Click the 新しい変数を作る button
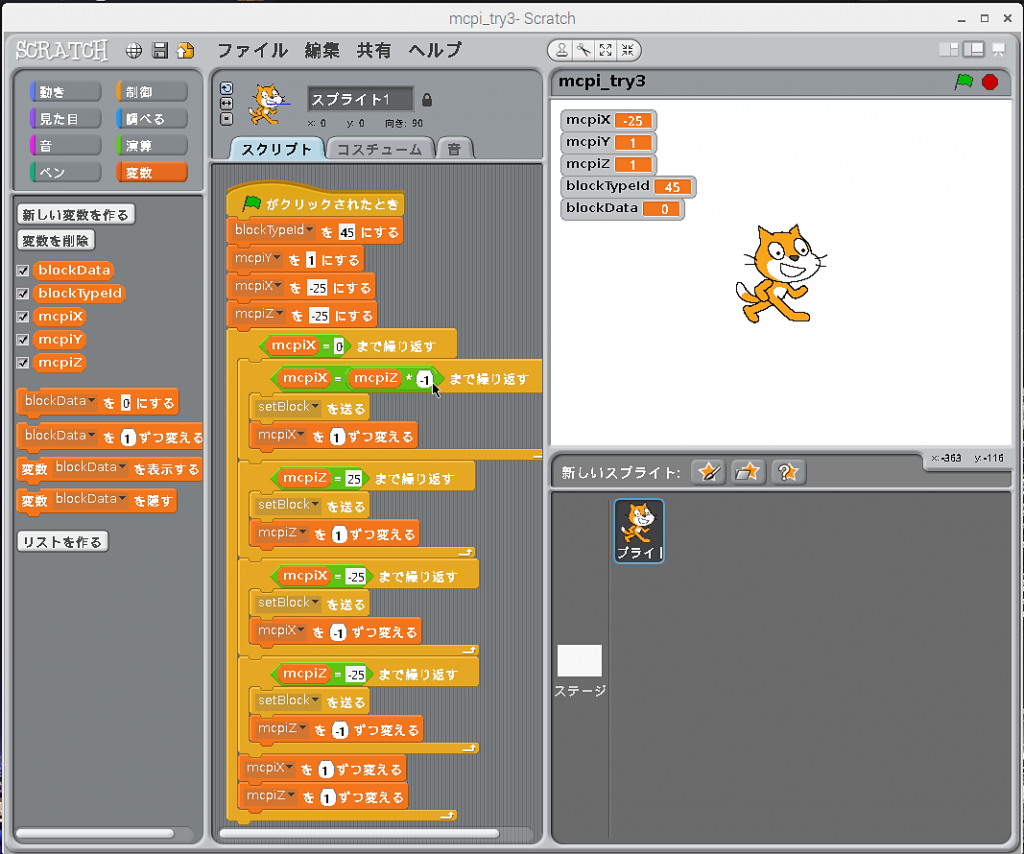Screen dimensions: 1024x854 76,215
